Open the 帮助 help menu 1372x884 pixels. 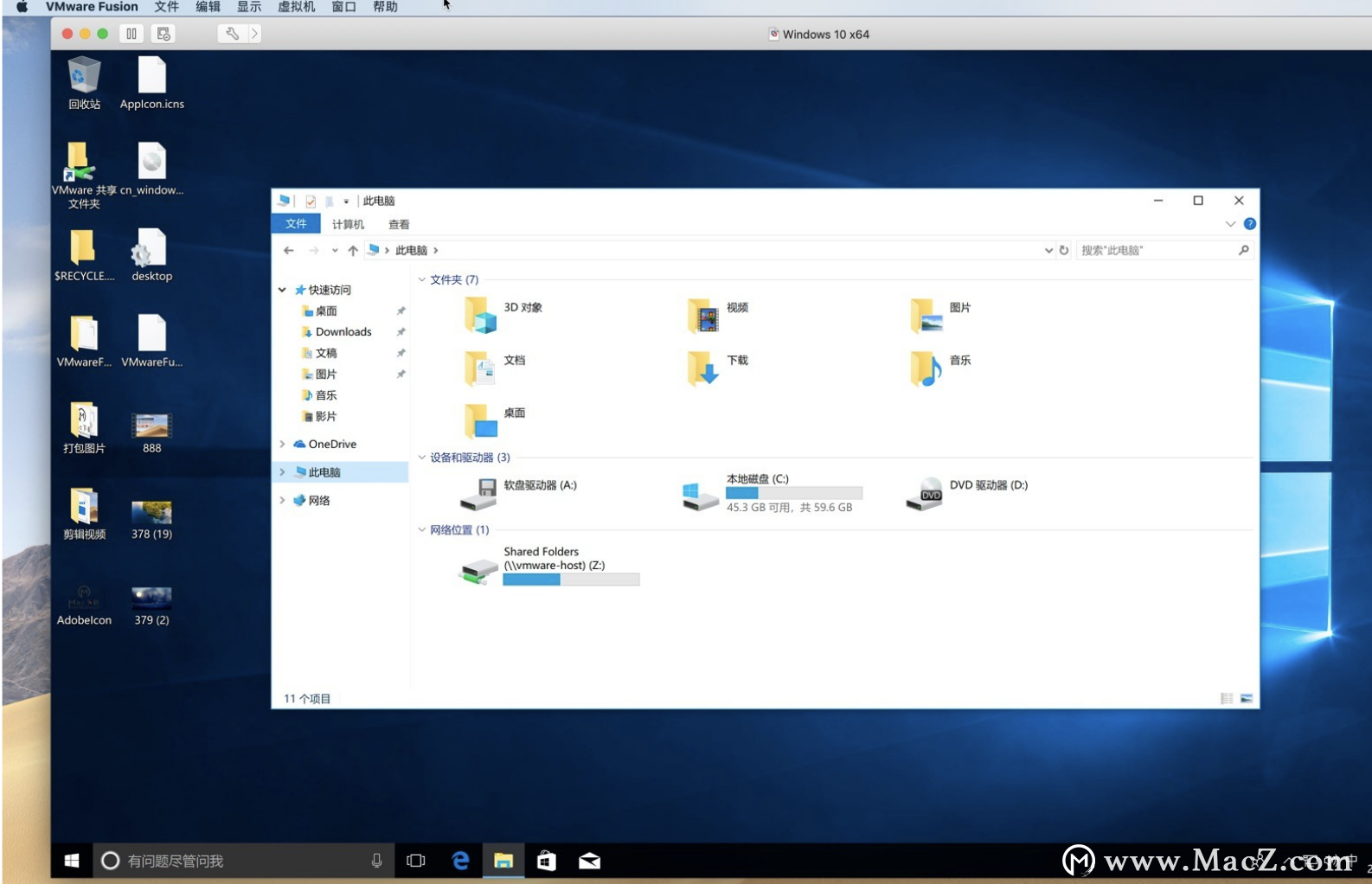(x=385, y=7)
